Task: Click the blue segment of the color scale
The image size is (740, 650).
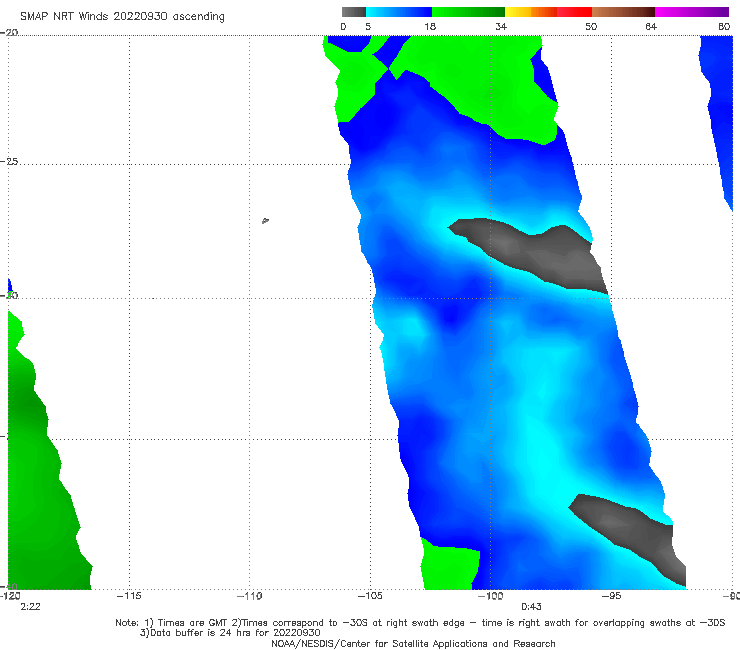Action: pyautogui.click(x=399, y=12)
